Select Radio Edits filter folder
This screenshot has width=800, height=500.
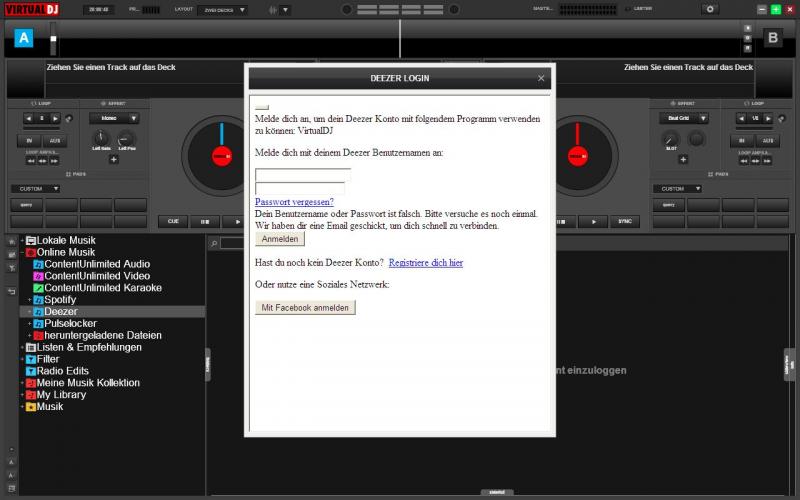tap(57, 371)
